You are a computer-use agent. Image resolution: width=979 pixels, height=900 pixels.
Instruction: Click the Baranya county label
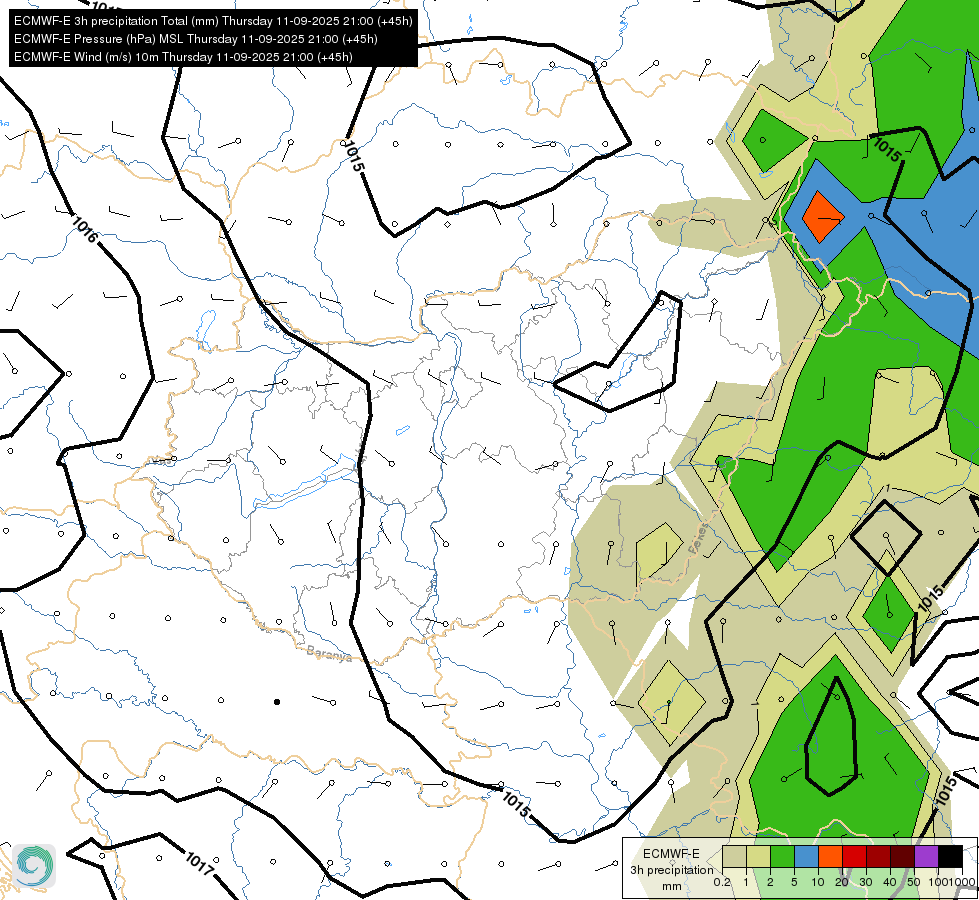(328, 653)
